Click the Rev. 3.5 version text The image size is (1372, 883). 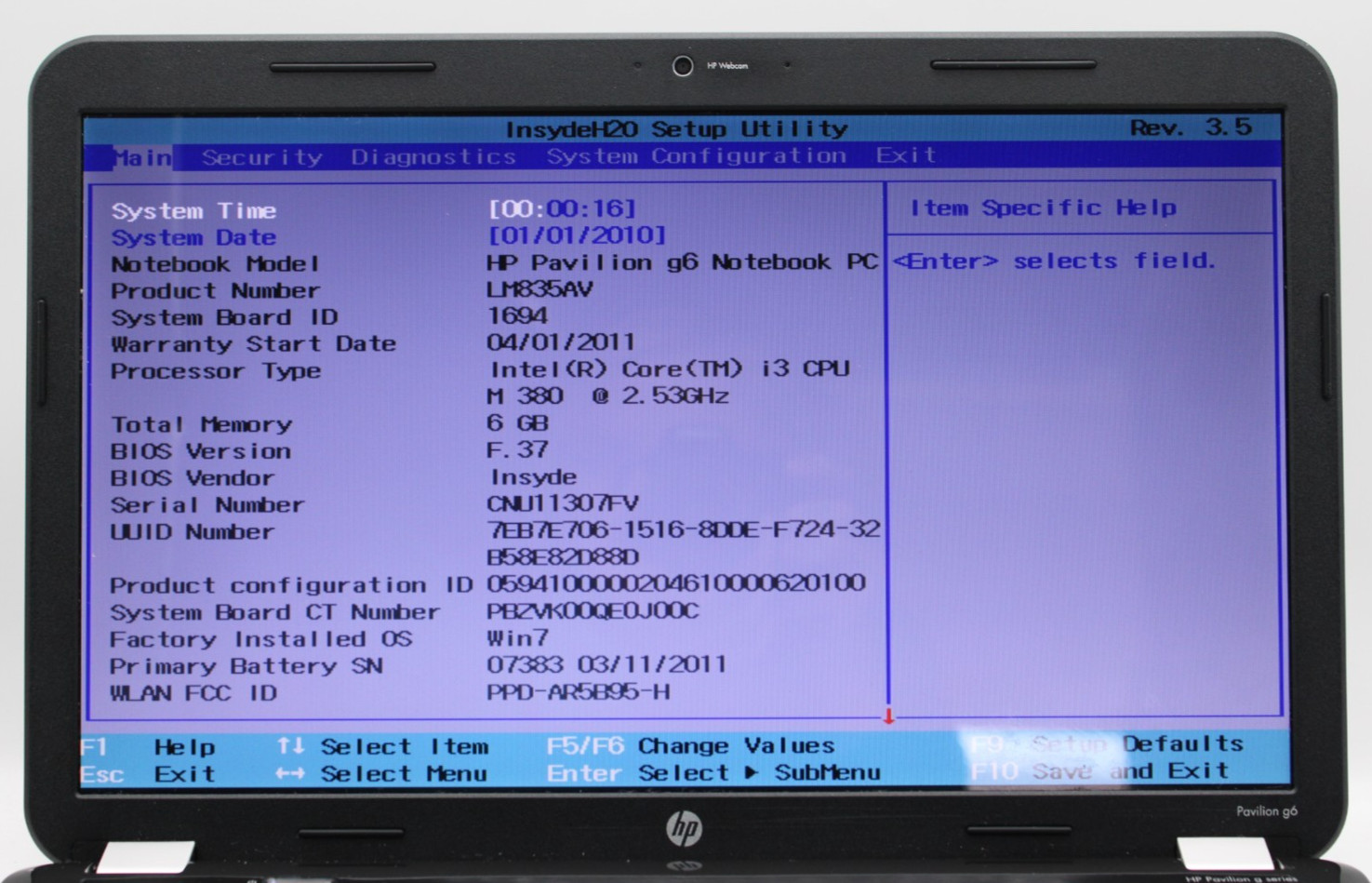click(1191, 127)
